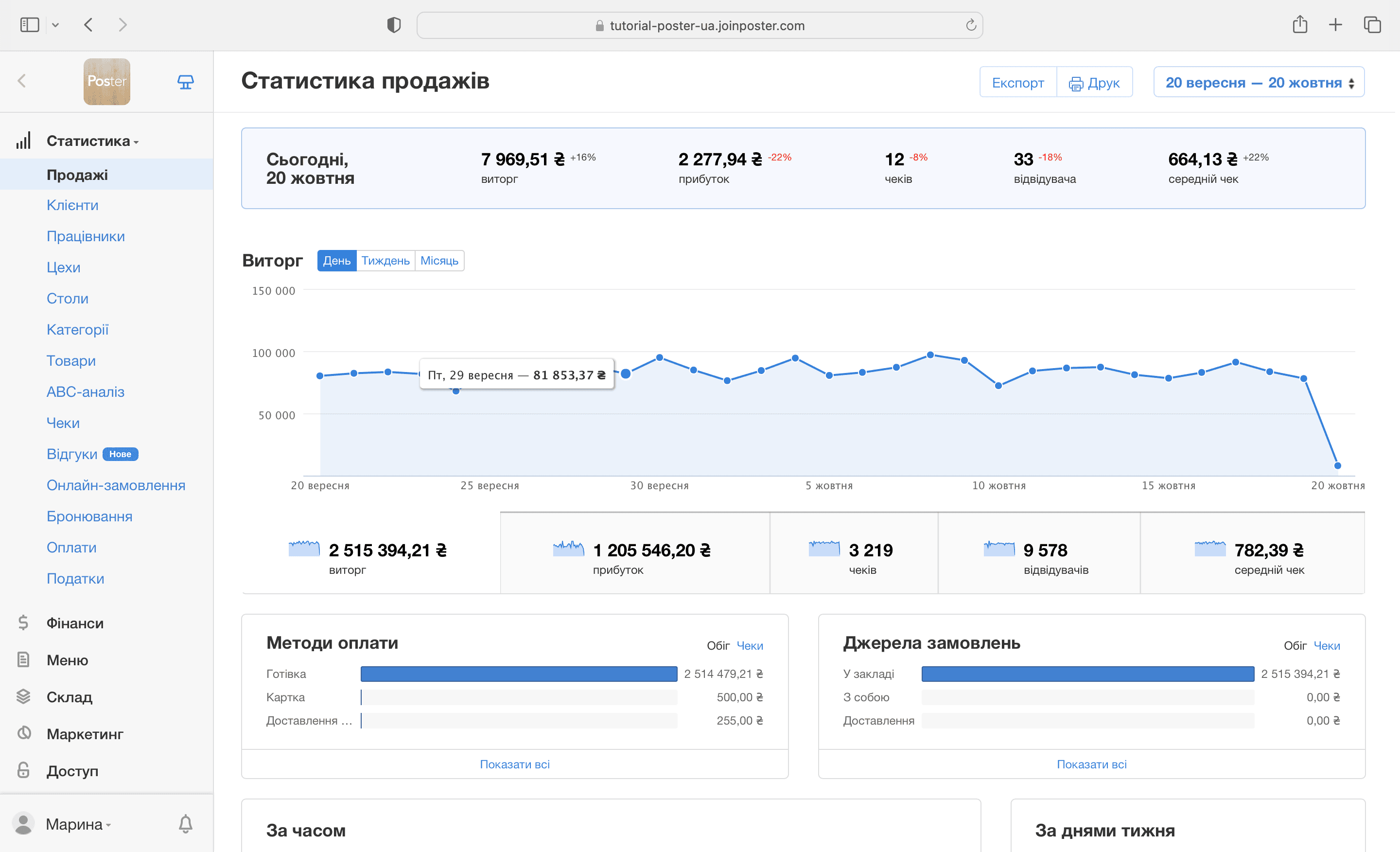
Task: Open the Столи statistics page
Action: pyautogui.click(x=68, y=299)
